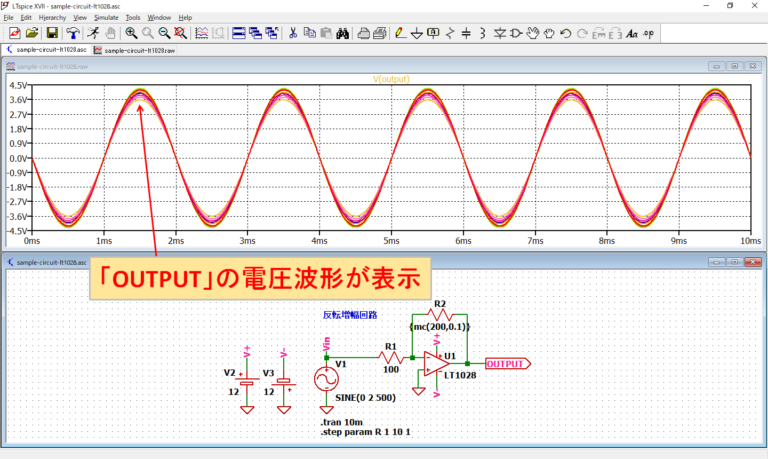Click the OUTPUT net label in schematic
The image size is (768, 459).
(x=507, y=364)
